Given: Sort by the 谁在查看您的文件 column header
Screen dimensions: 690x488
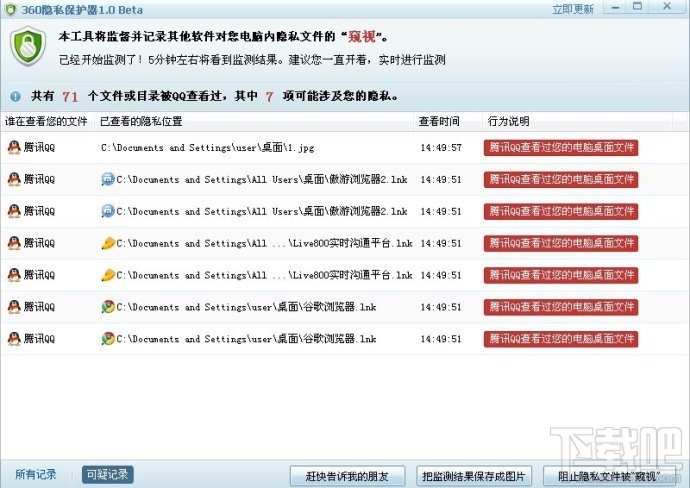Looking at the screenshot, I should pos(47,121).
